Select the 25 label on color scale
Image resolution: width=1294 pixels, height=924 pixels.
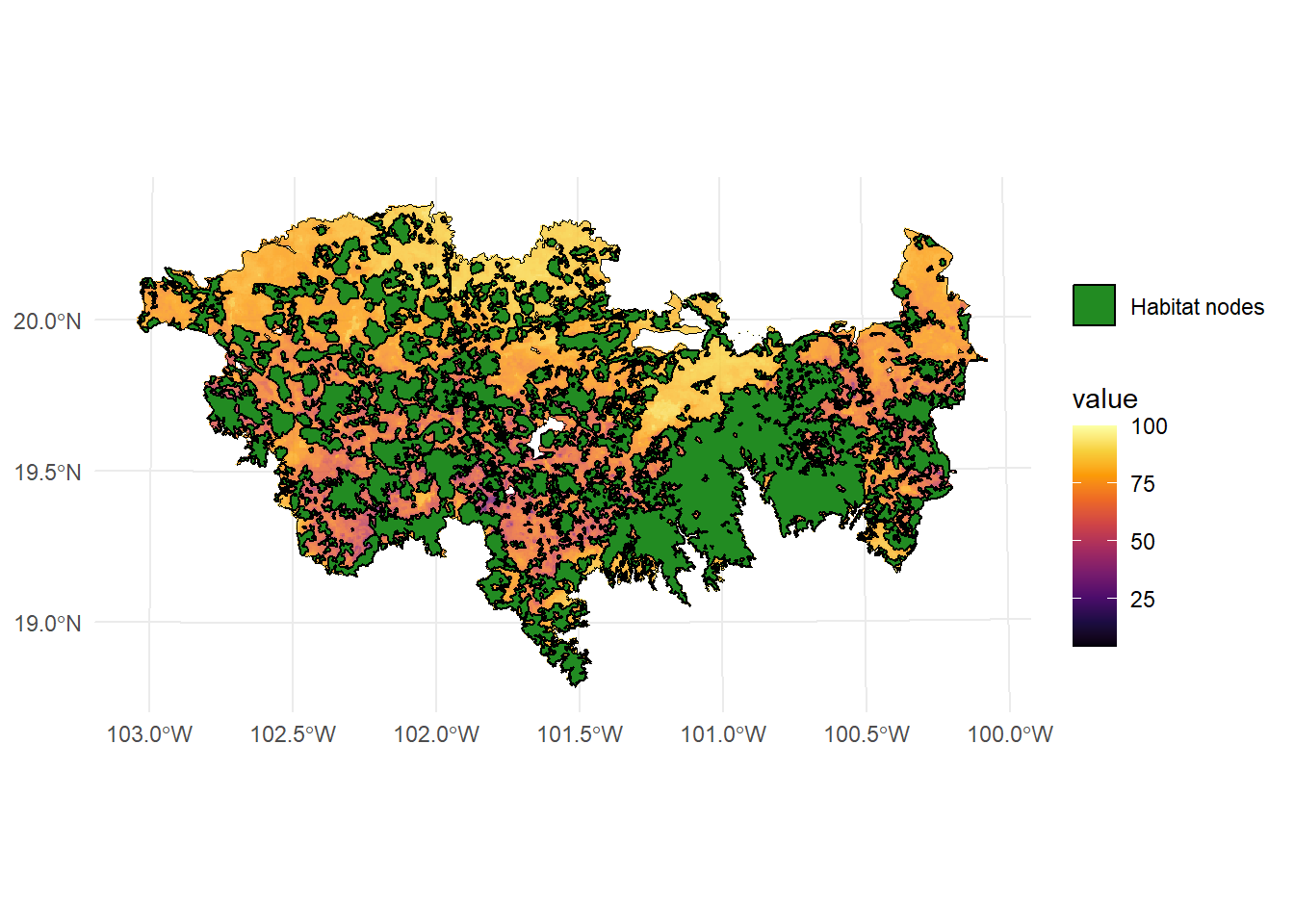point(1143,600)
